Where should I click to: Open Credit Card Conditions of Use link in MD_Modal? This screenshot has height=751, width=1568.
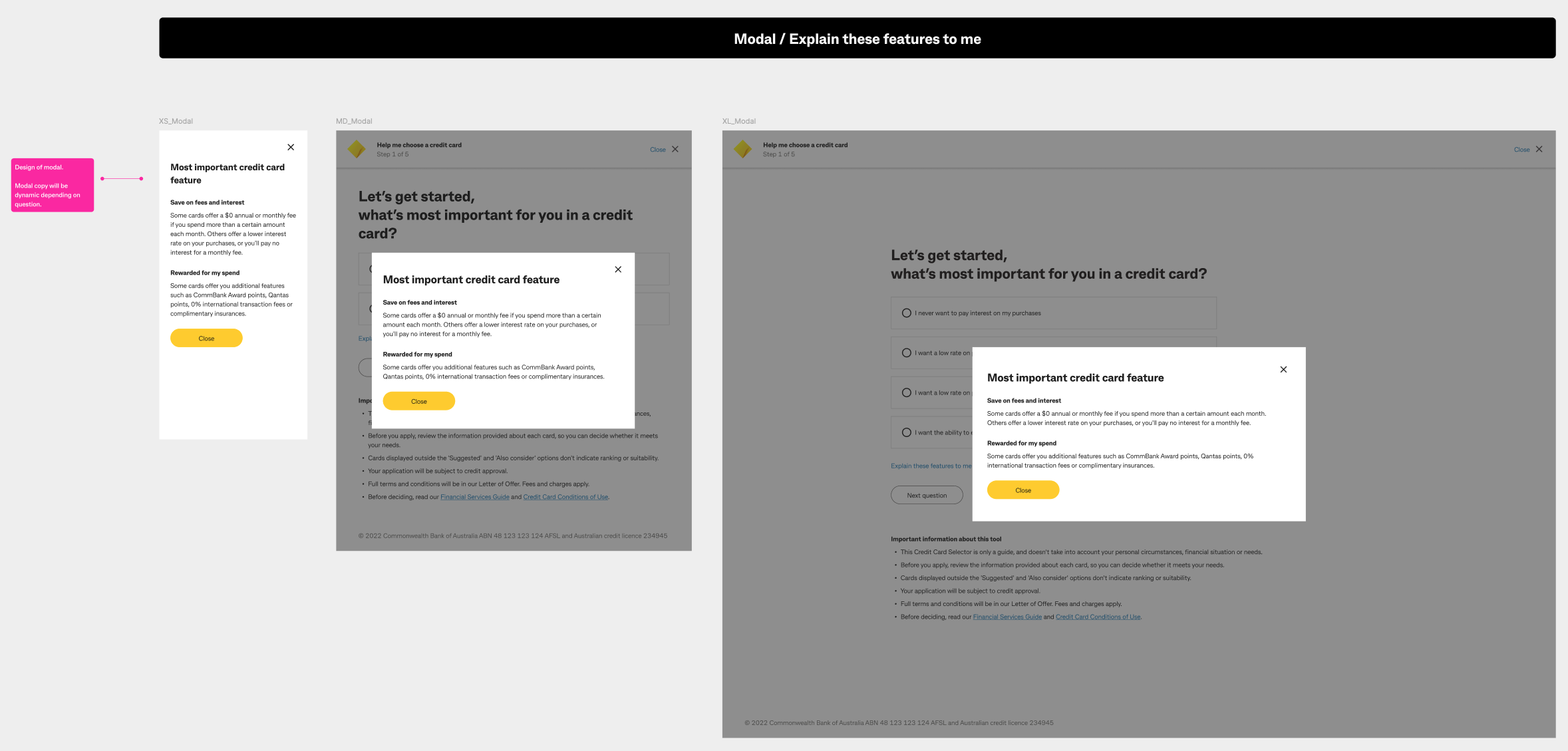[x=565, y=497]
